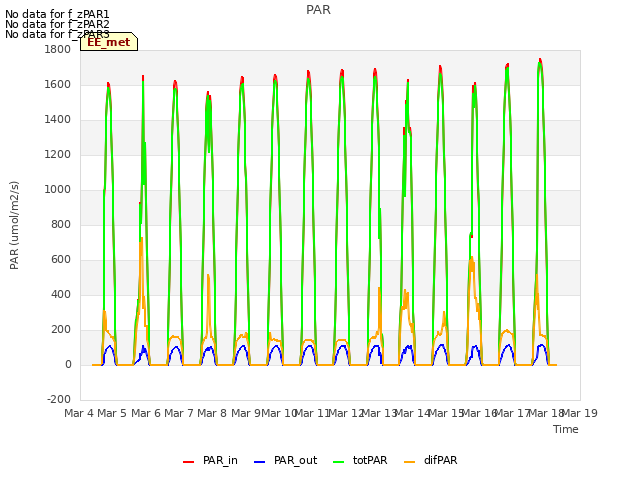The image size is (640, 480).
Task: Click the y-axis tick value 1000
Action: (x=58, y=189)
